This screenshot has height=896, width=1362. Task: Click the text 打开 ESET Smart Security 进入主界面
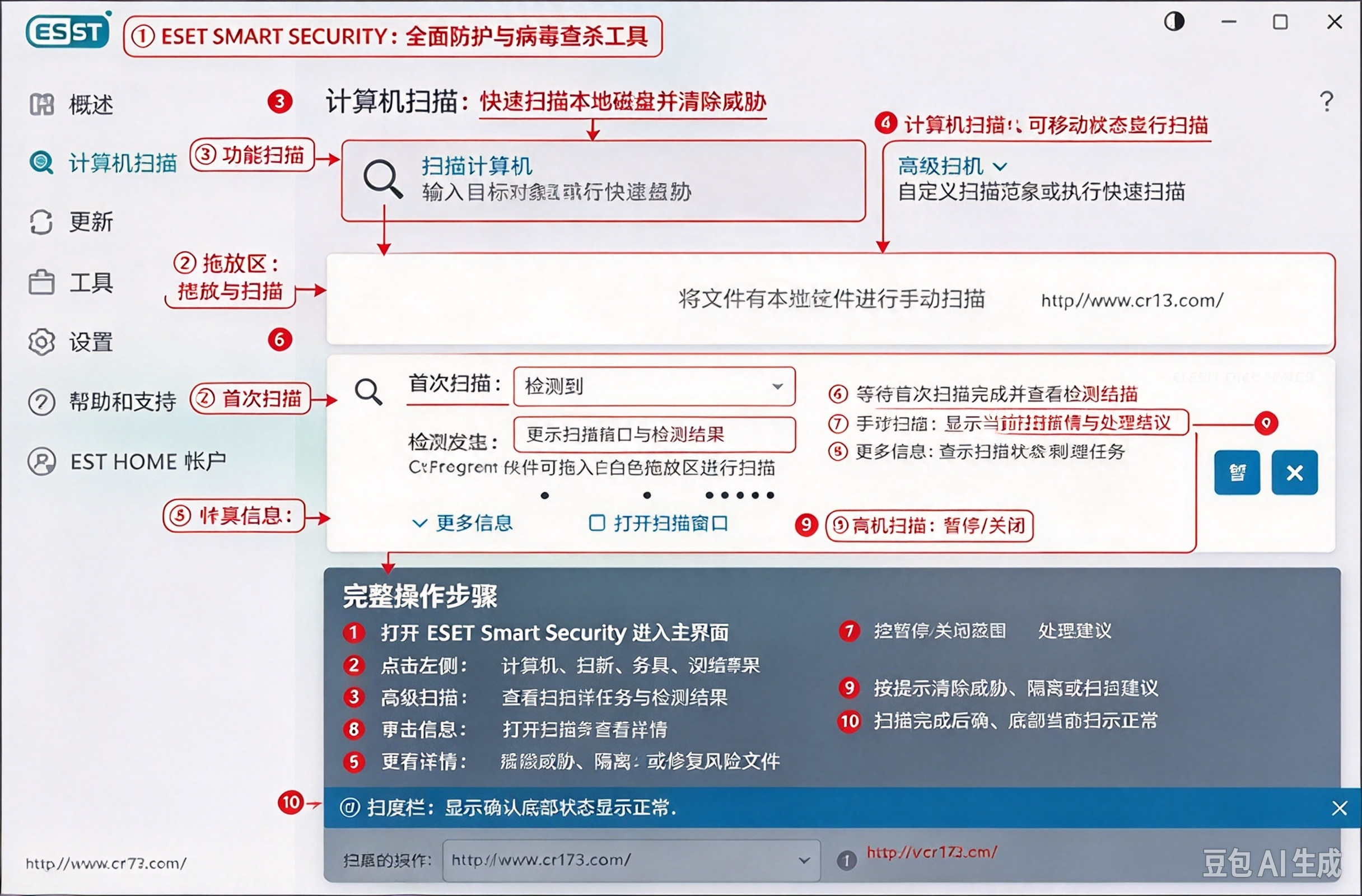point(554,633)
